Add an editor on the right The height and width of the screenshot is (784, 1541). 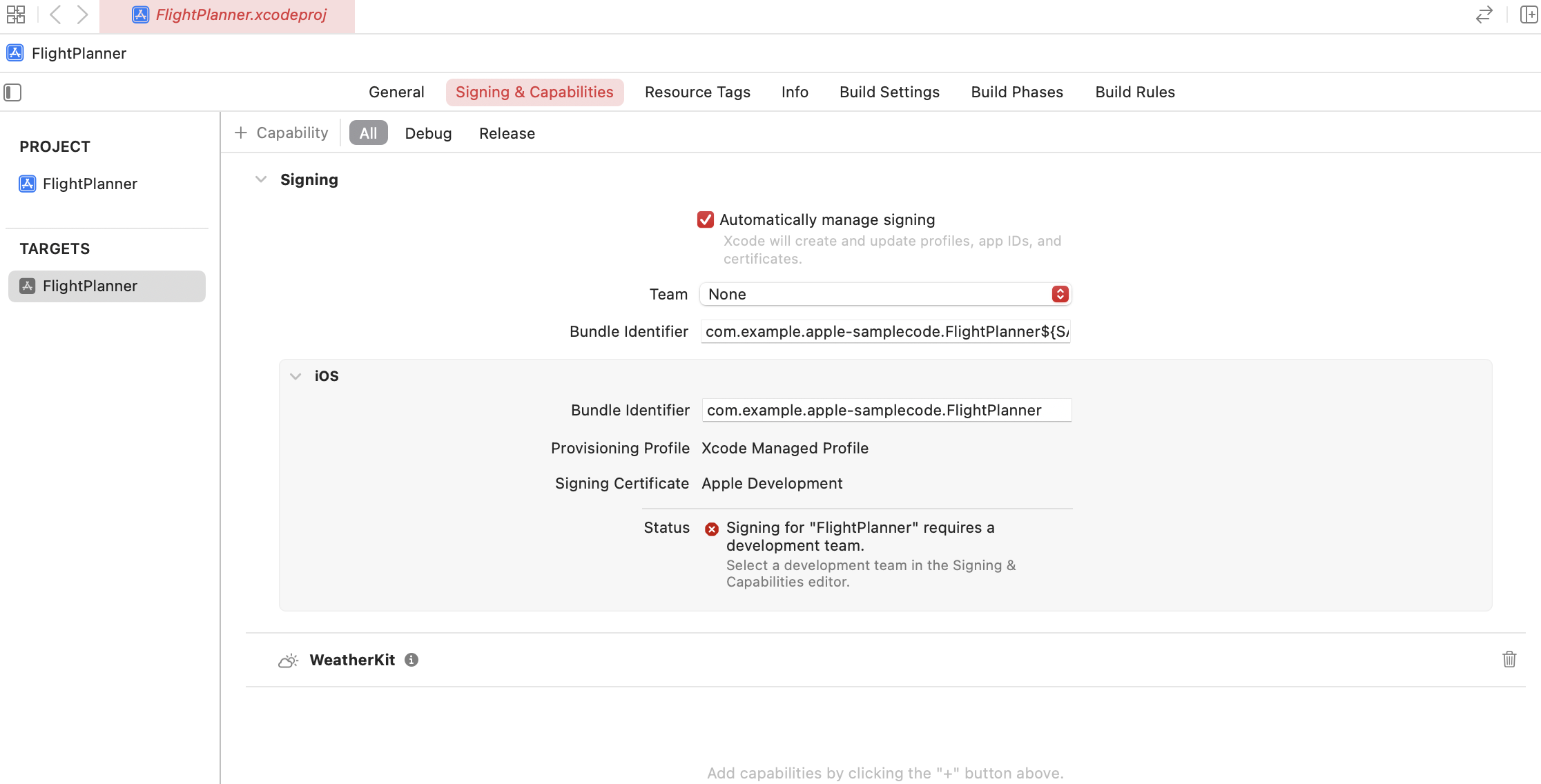point(1529,14)
